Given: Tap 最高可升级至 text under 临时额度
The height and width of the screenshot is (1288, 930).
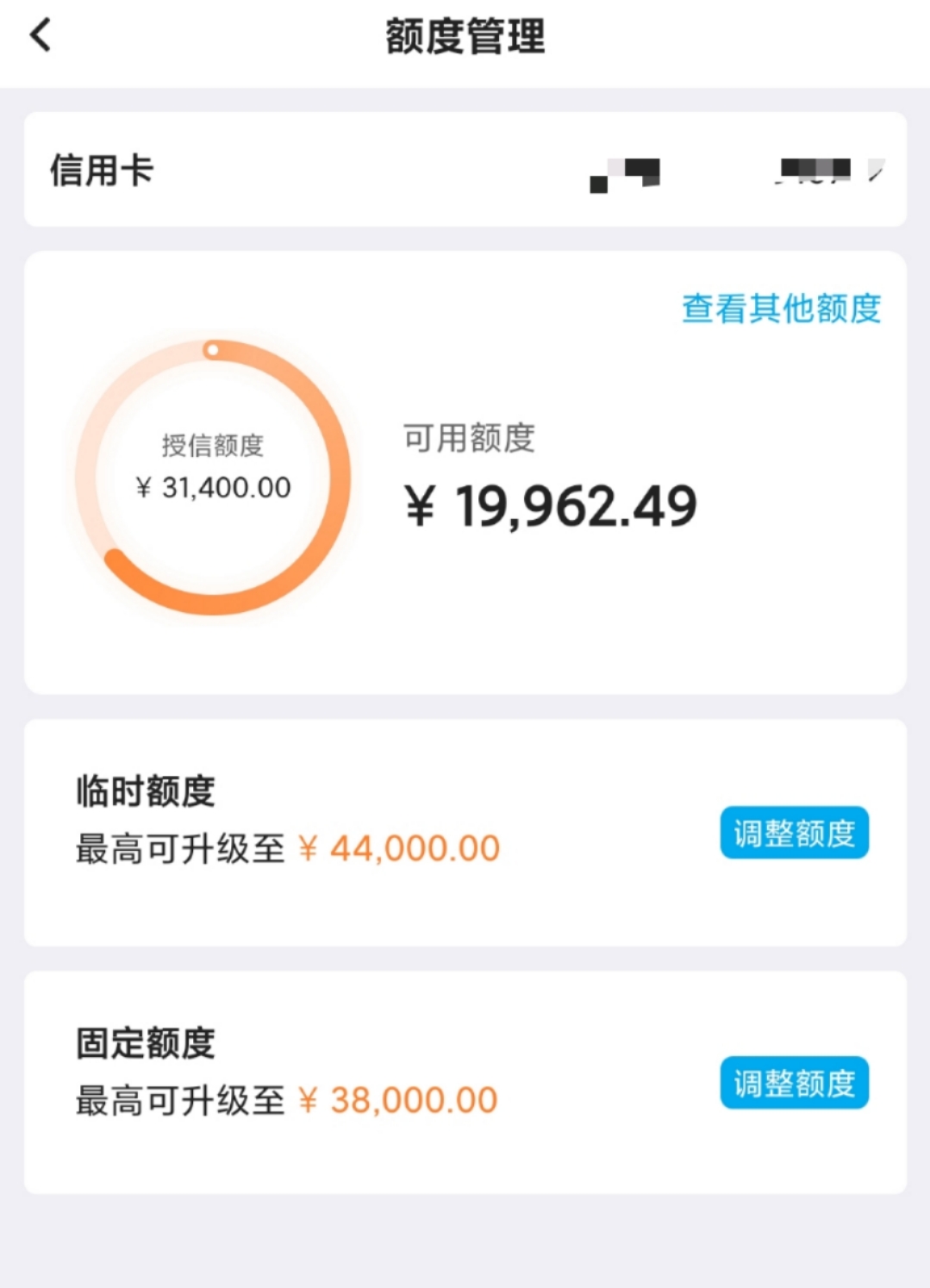Looking at the screenshot, I should coord(180,849).
